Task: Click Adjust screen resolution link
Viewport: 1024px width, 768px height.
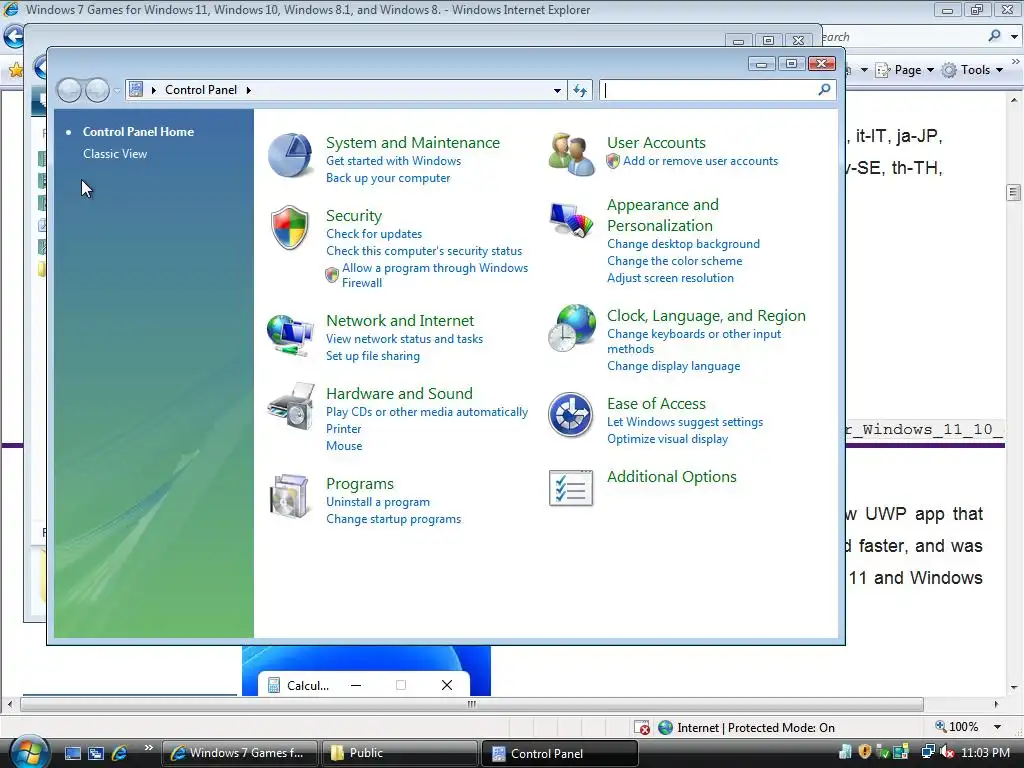Action: click(x=671, y=278)
